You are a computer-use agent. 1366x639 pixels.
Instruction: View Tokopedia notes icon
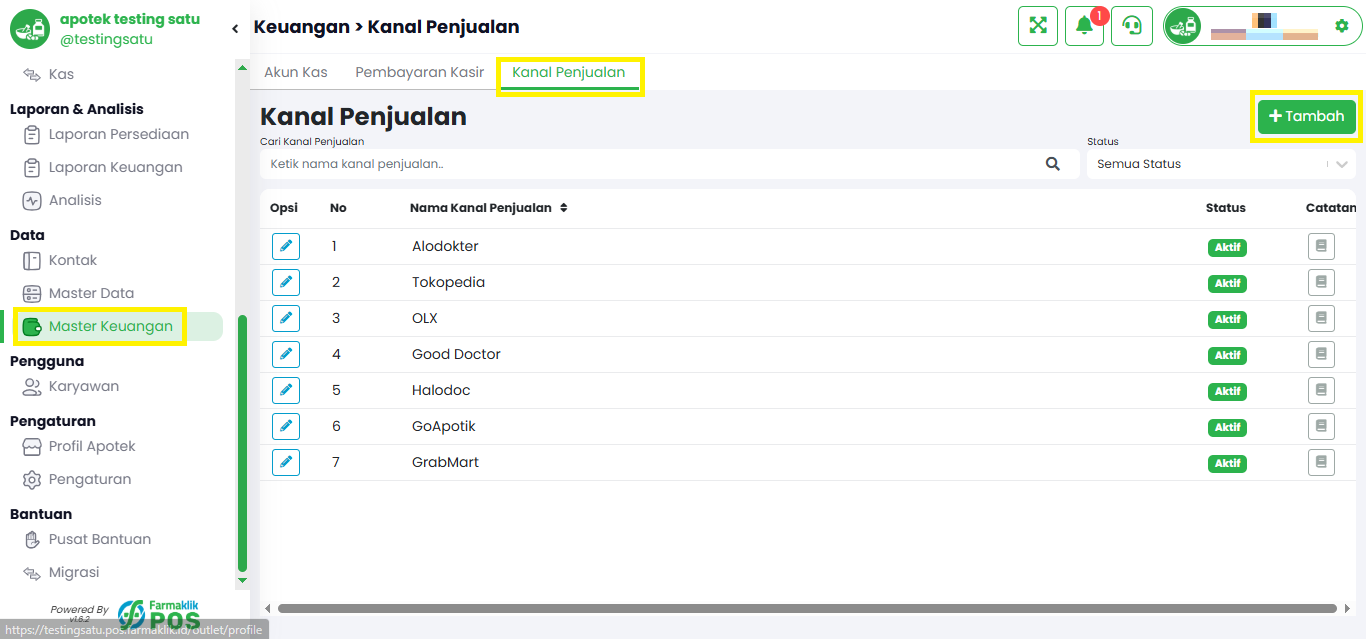1321,282
